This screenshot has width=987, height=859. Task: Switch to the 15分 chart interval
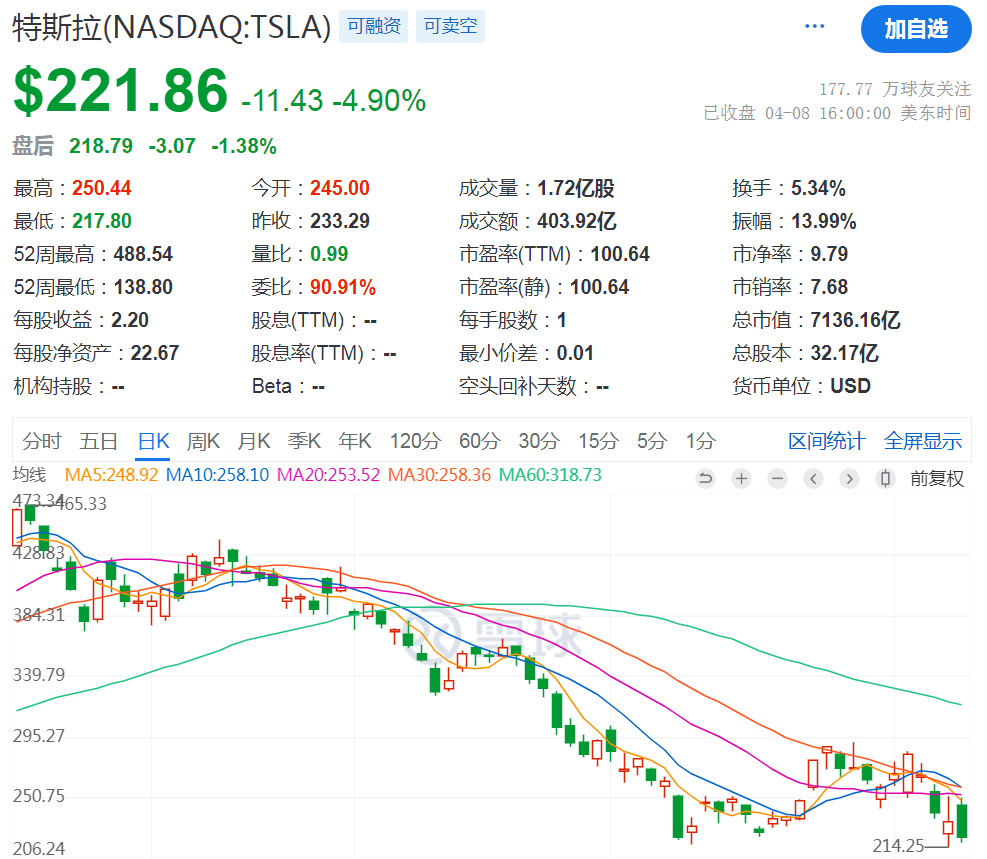599,441
